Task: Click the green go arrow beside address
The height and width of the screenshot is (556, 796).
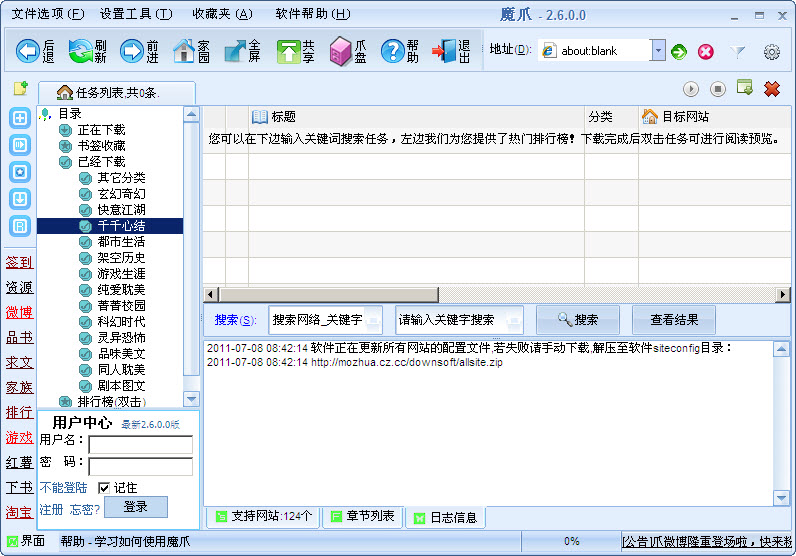Action: (x=679, y=51)
